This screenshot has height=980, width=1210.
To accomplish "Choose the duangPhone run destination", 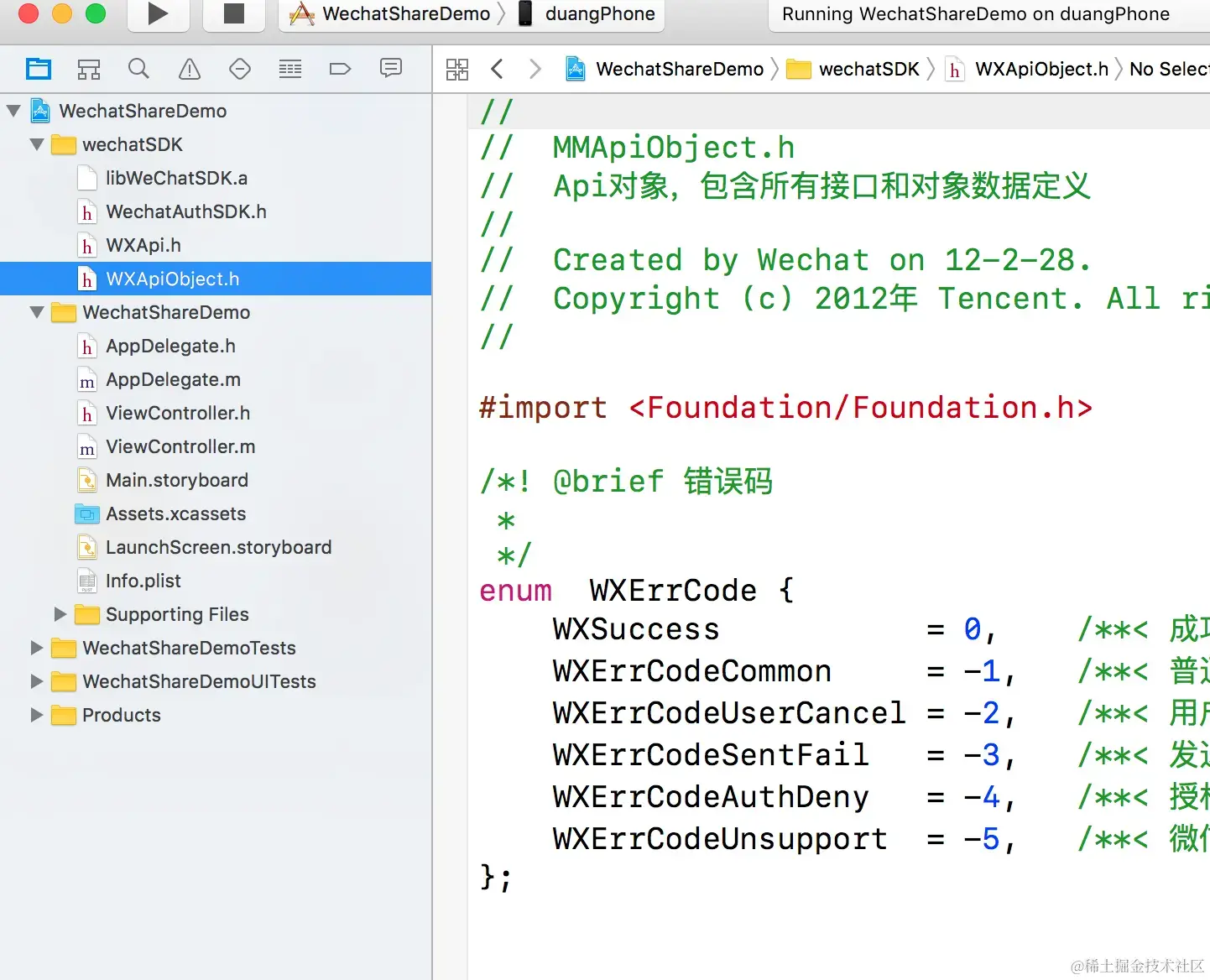I will 587,14.
